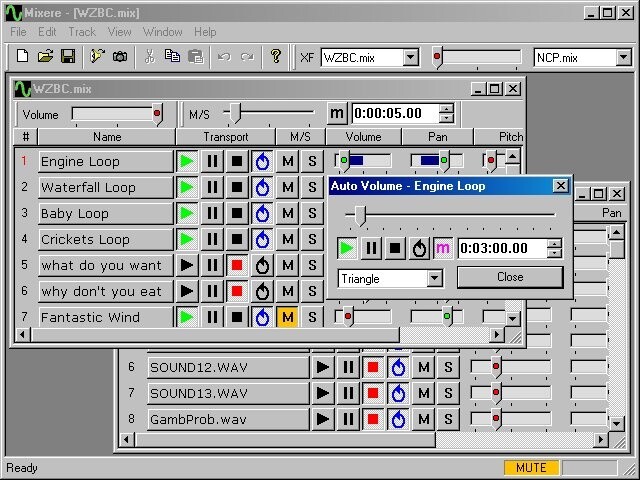Expand the NCP.mix crossfader dropdown

coord(624,58)
